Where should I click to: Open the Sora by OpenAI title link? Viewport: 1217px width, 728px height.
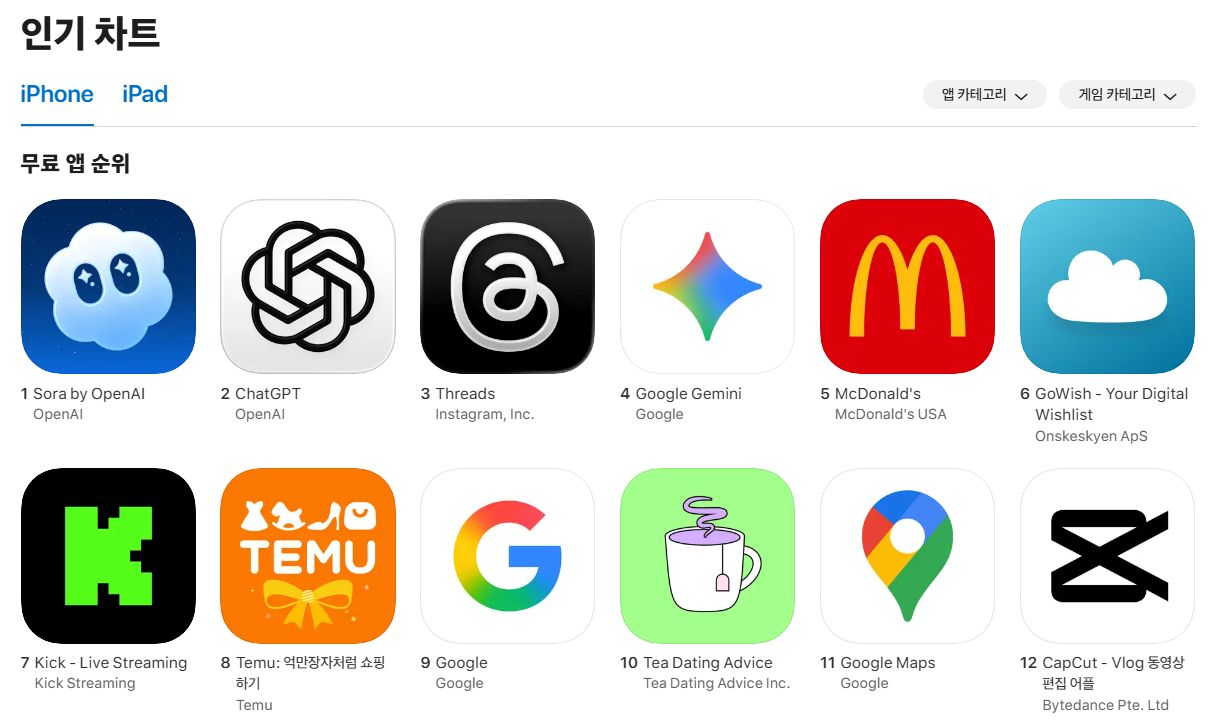89,394
